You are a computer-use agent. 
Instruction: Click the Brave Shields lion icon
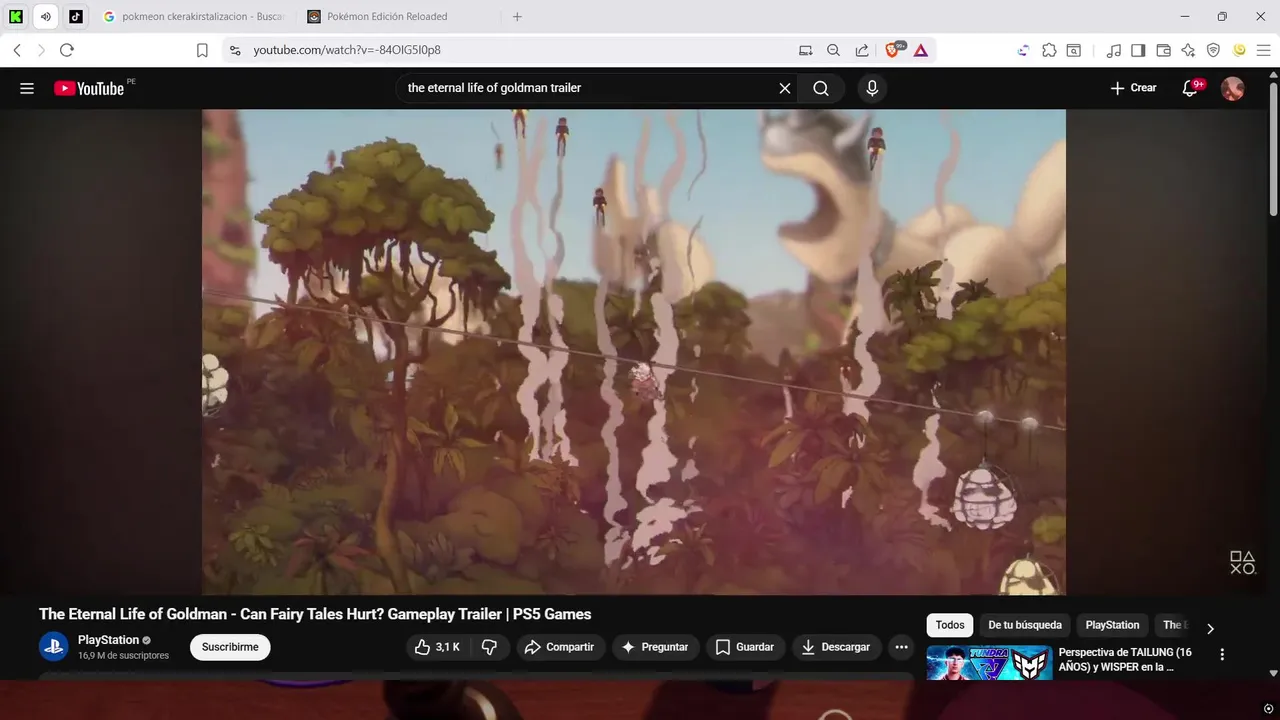pyautogui.click(x=893, y=50)
